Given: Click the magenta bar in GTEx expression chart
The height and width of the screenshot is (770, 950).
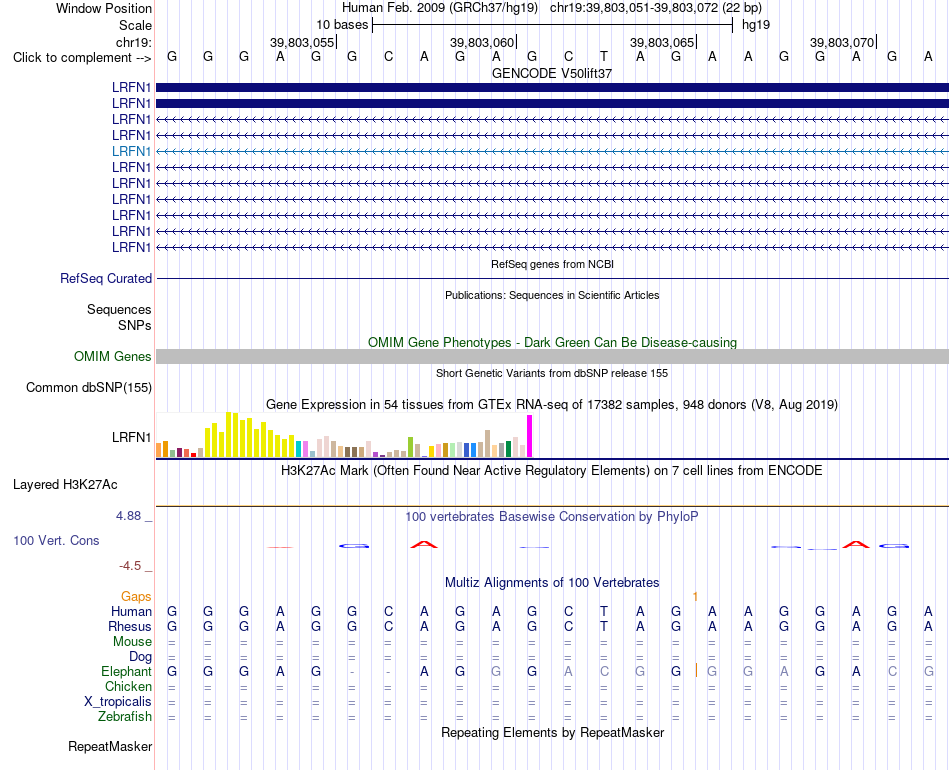Looking at the screenshot, I should (x=530, y=436).
